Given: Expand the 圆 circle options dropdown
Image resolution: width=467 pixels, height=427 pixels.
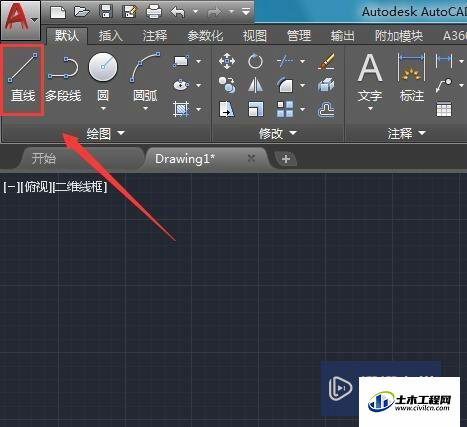Looking at the screenshot, I should pos(103,109).
